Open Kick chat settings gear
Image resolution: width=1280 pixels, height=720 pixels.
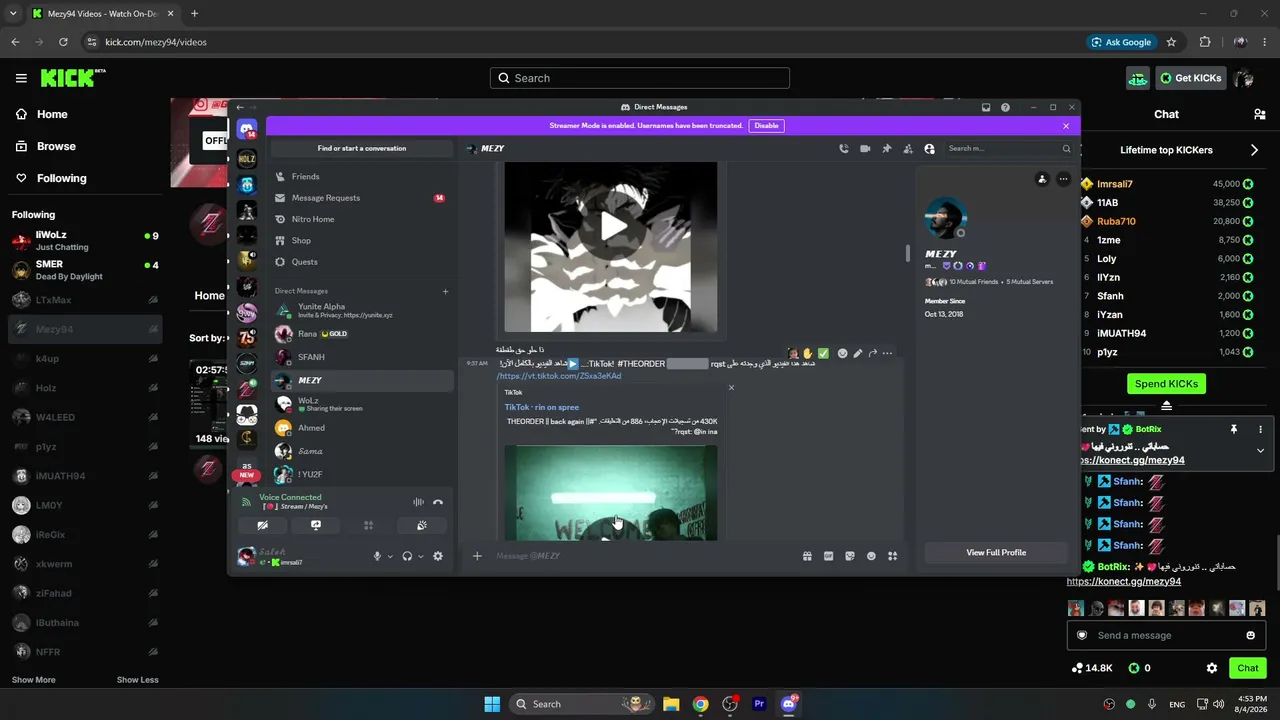[x=1212, y=668]
